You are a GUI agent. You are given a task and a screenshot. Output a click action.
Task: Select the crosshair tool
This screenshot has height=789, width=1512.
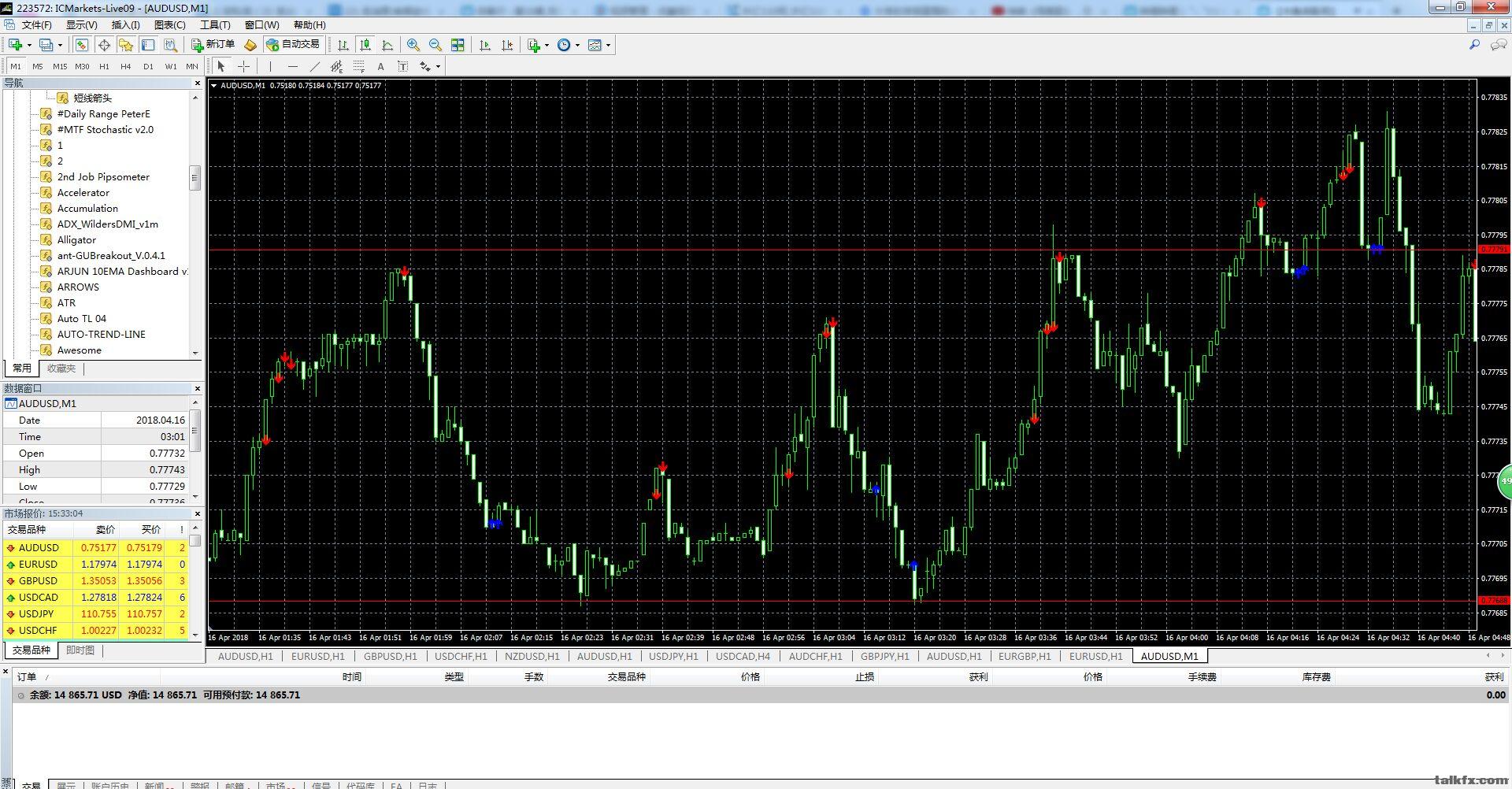point(244,66)
